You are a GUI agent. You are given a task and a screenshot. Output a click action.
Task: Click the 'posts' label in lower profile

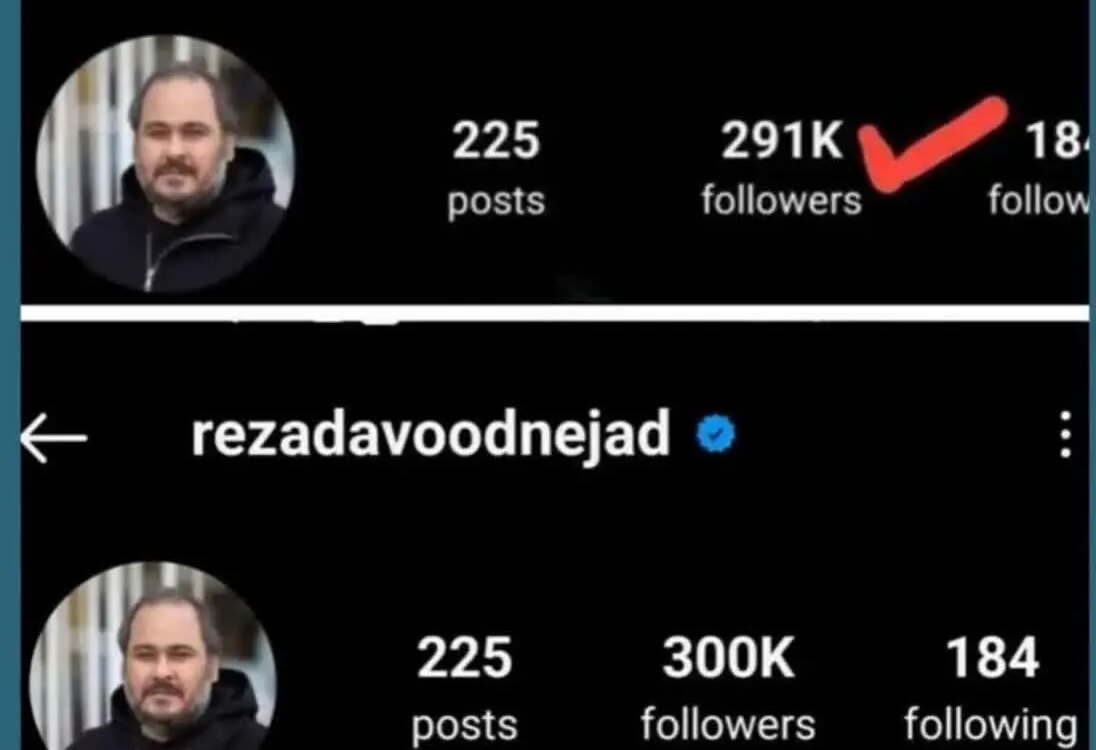464,726
